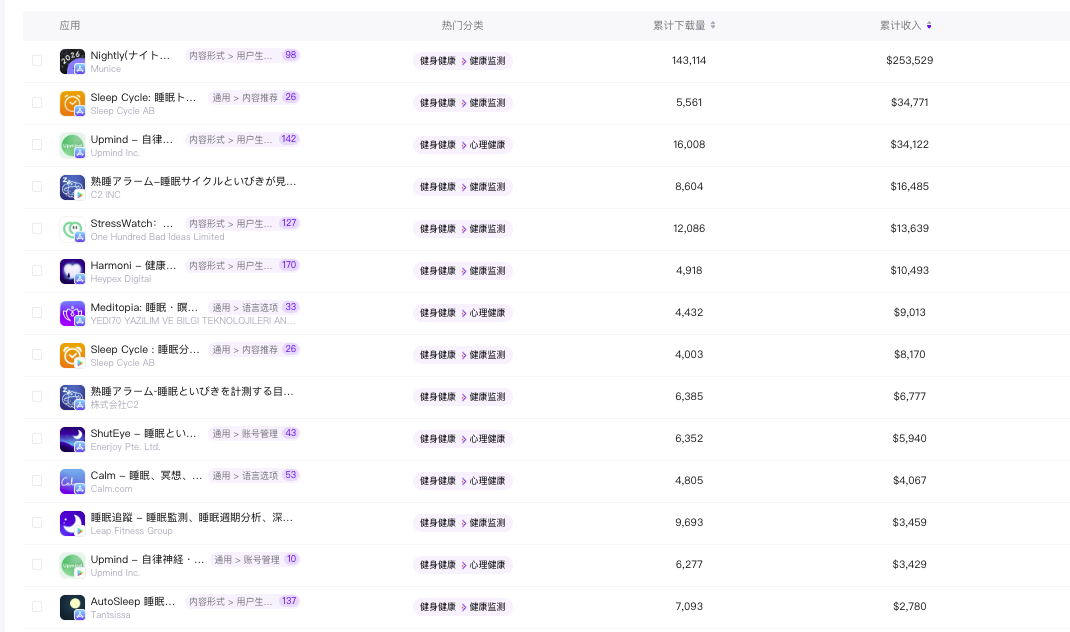
Task: Check the checkbox for Nightly row
Action: pyautogui.click(x=37, y=61)
